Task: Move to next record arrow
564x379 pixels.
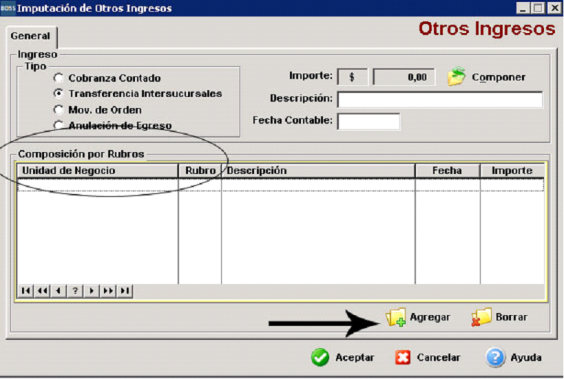Action: tap(92, 291)
